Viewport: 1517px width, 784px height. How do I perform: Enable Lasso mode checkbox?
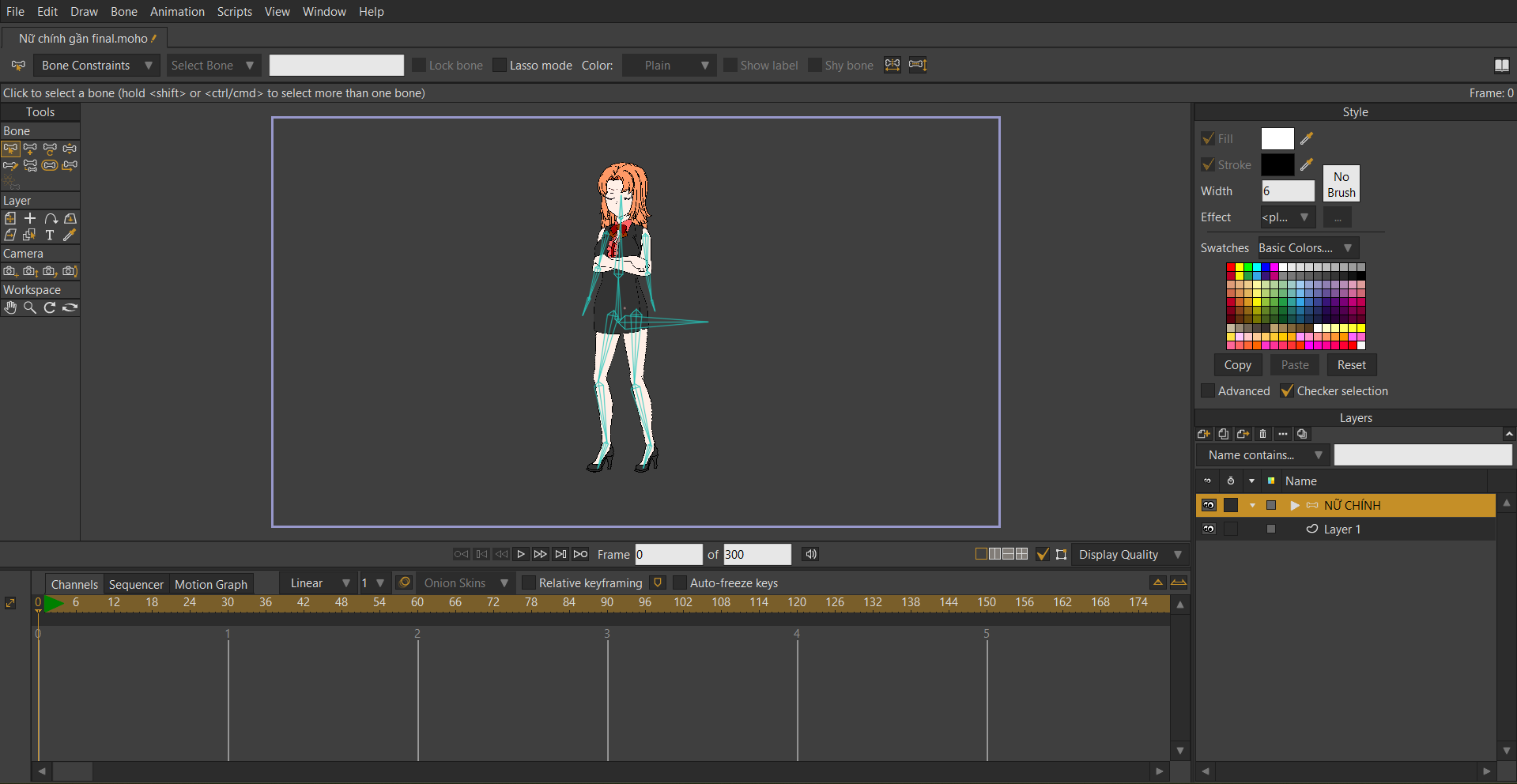click(x=500, y=66)
